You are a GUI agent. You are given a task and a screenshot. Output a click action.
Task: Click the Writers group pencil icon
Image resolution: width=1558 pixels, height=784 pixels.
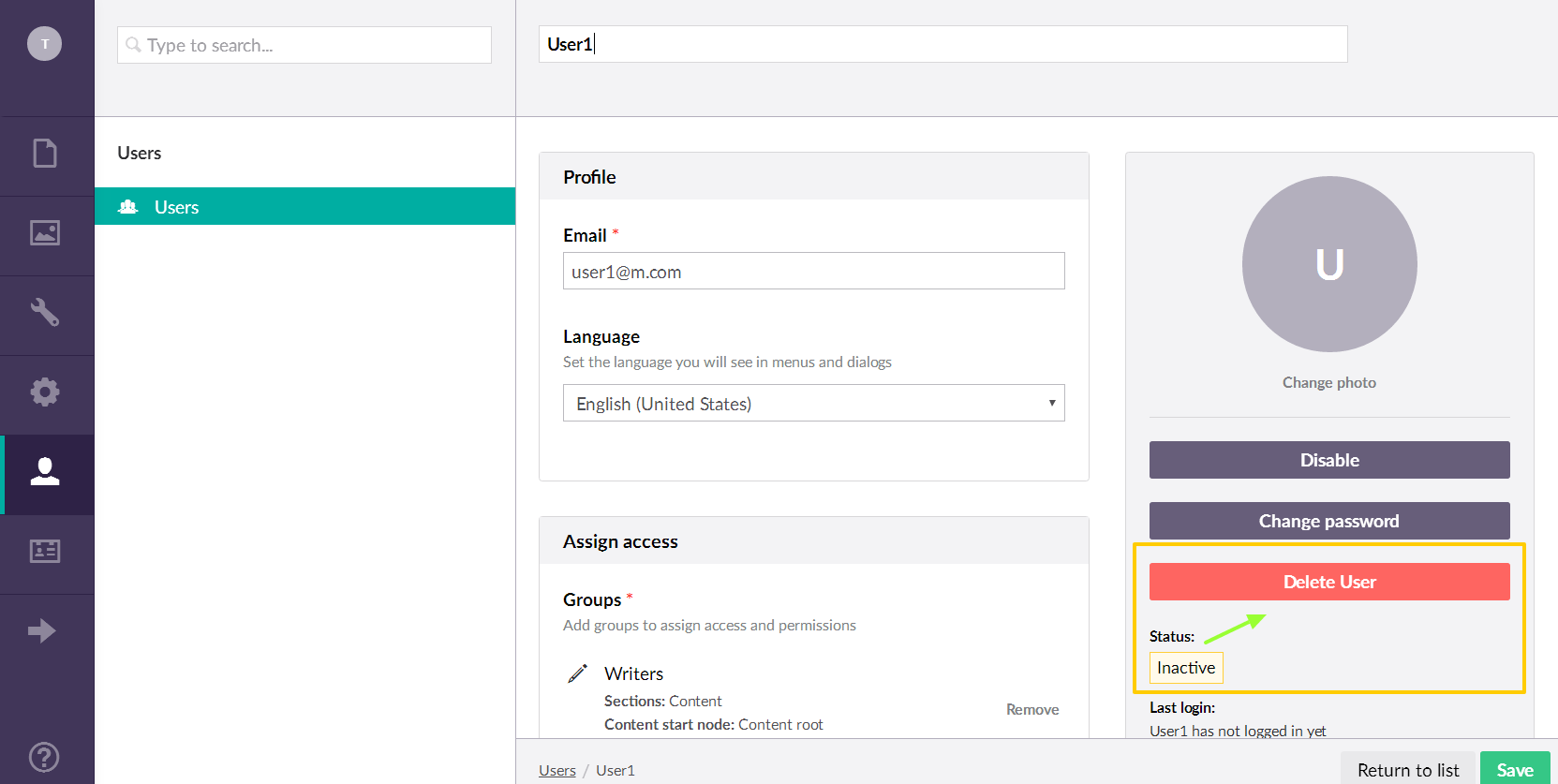click(578, 673)
